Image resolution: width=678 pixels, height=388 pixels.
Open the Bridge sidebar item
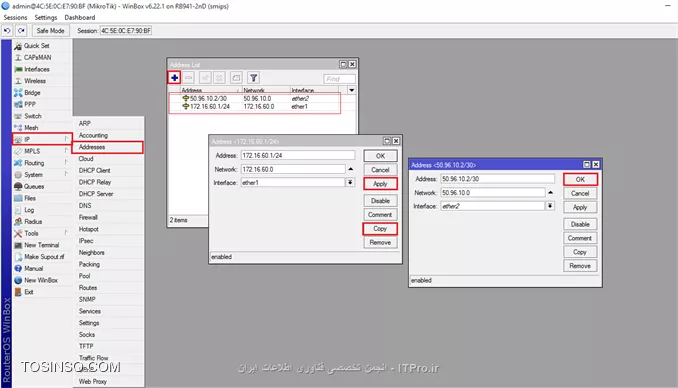tap(32, 93)
